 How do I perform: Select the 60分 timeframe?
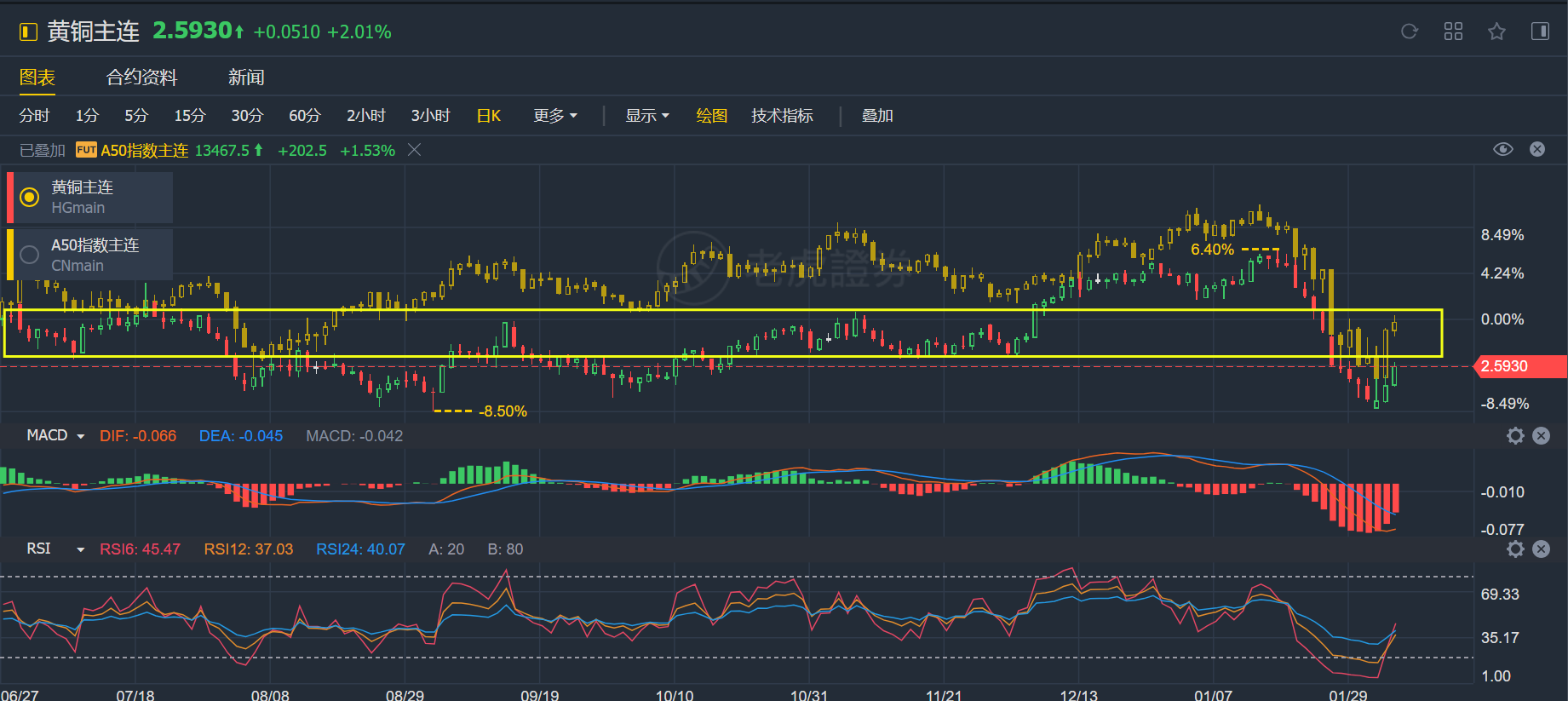coord(304,116)
